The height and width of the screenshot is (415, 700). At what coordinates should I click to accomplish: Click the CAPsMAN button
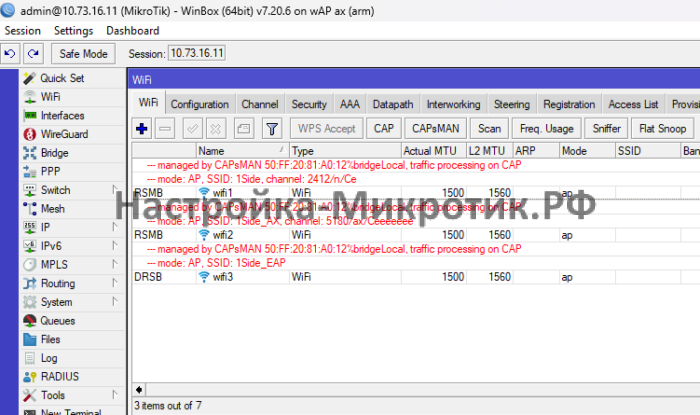(x=436, y=129)
